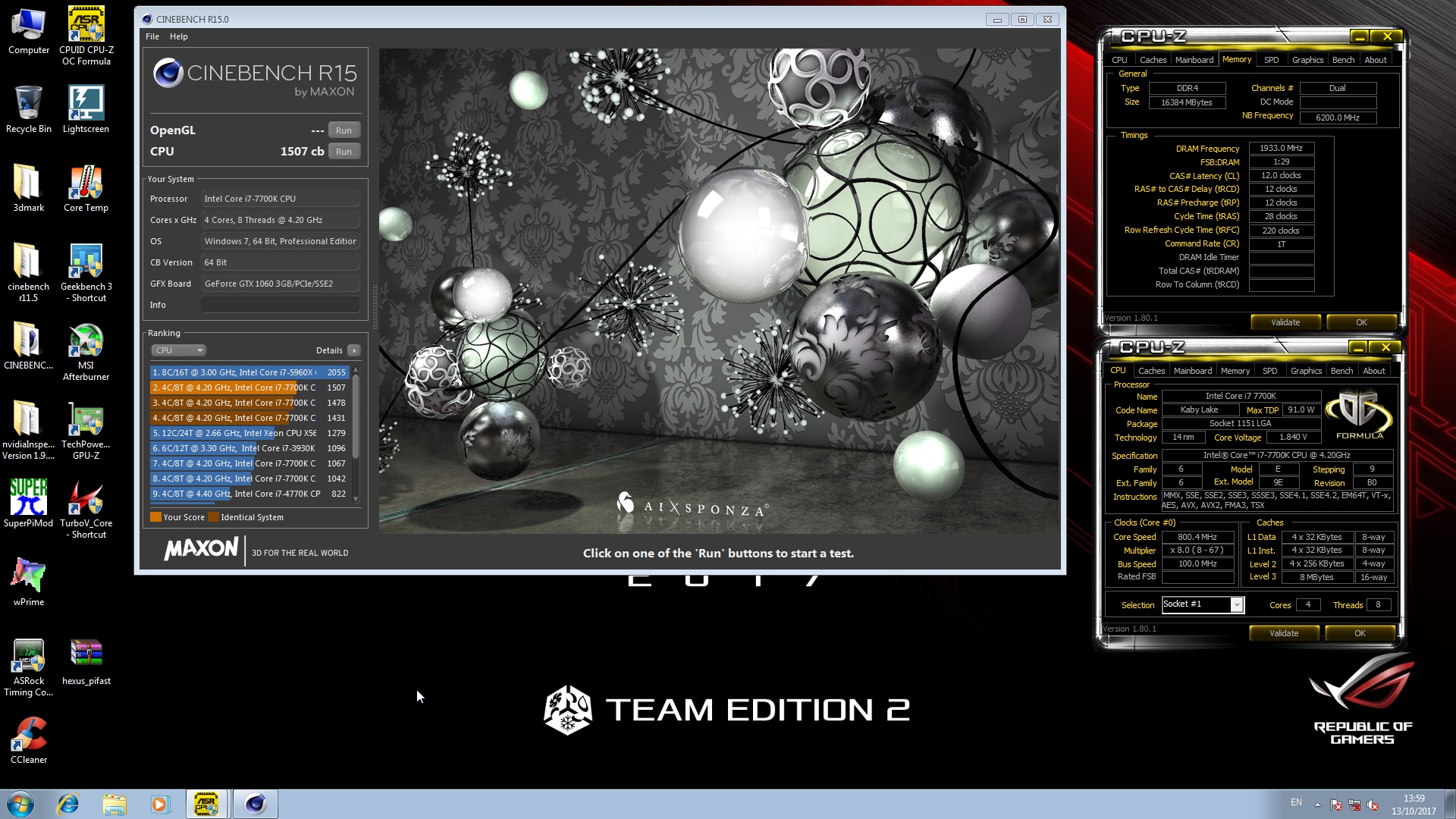Select ranking entry i7-5960X 2055
The width and height of the screenshot is (1456, 819).
(249, 372)
